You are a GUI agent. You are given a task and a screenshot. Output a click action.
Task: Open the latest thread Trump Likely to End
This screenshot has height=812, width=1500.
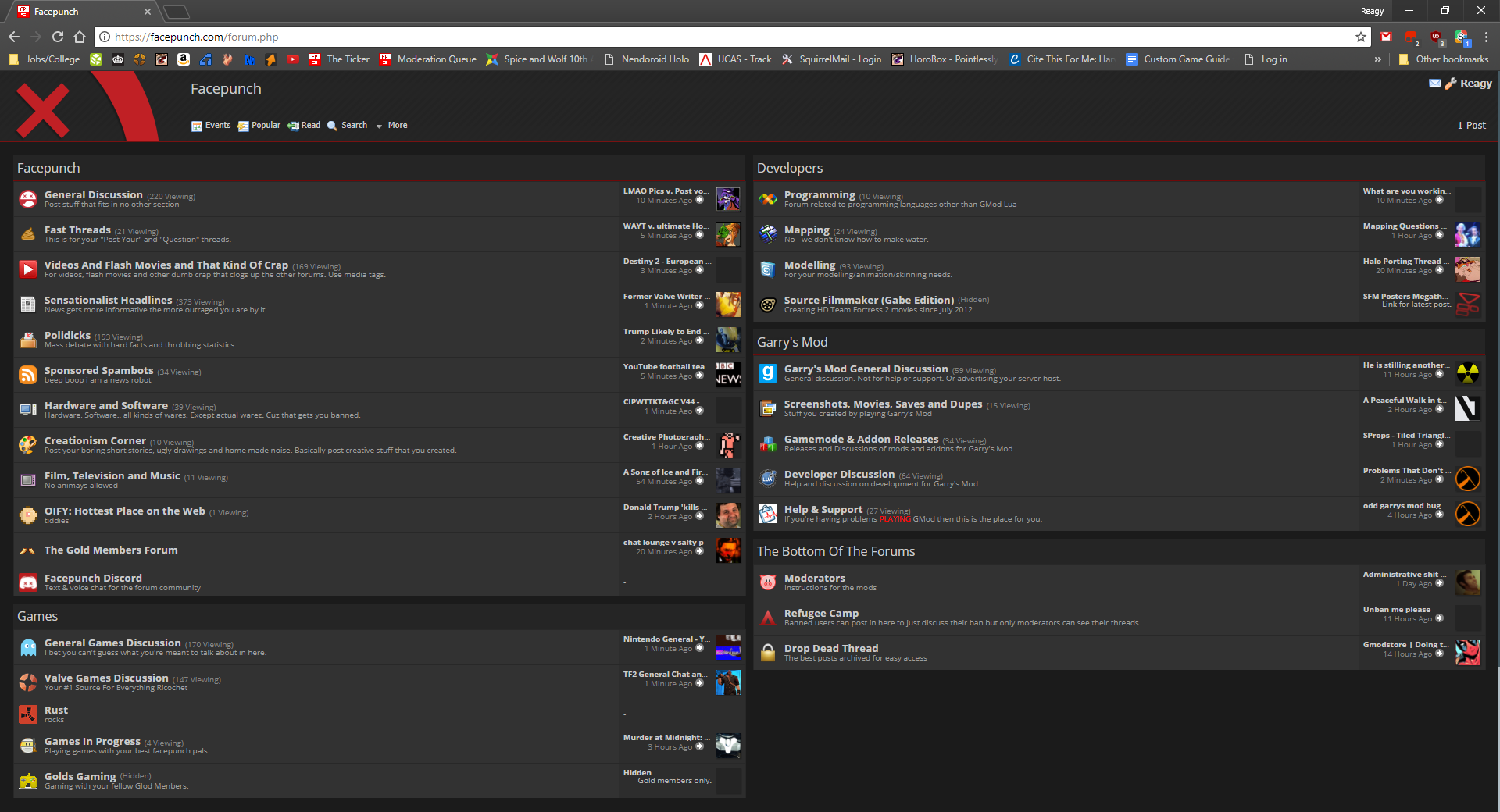click(x=666, y=331)
